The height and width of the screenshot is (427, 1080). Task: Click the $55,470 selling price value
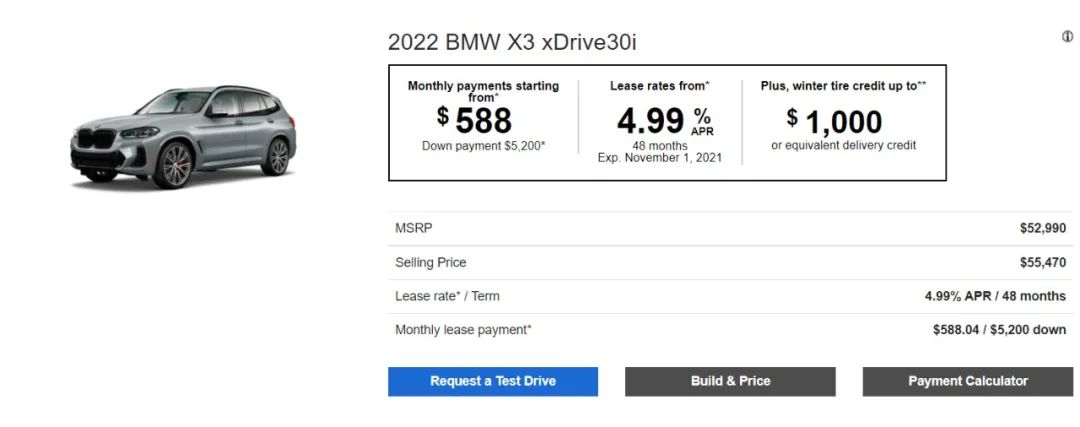pos(1043,262)
